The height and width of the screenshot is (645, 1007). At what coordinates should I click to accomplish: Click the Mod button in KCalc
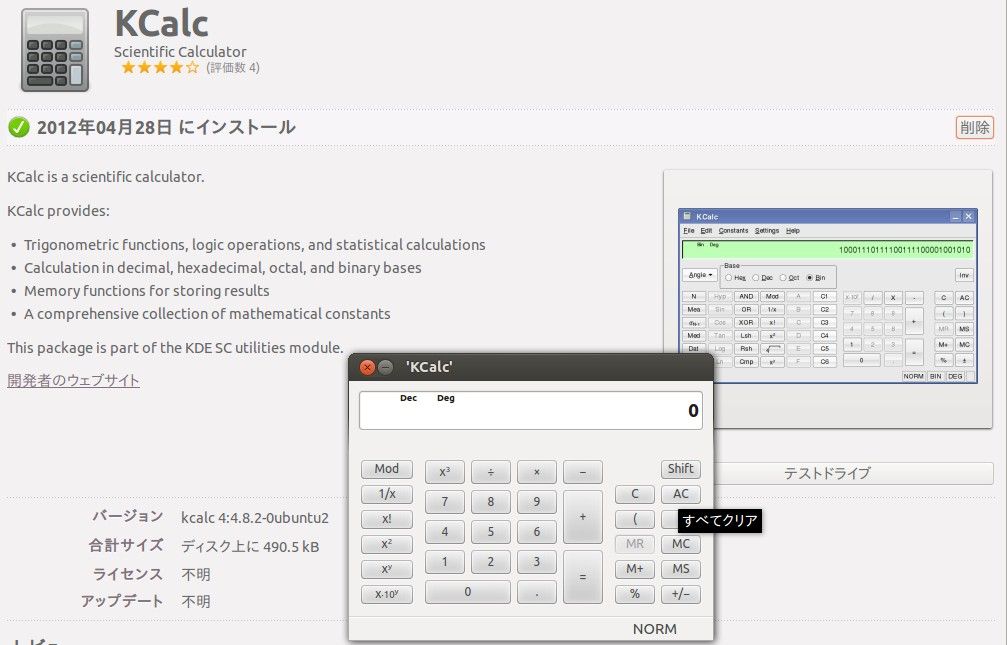387,469
